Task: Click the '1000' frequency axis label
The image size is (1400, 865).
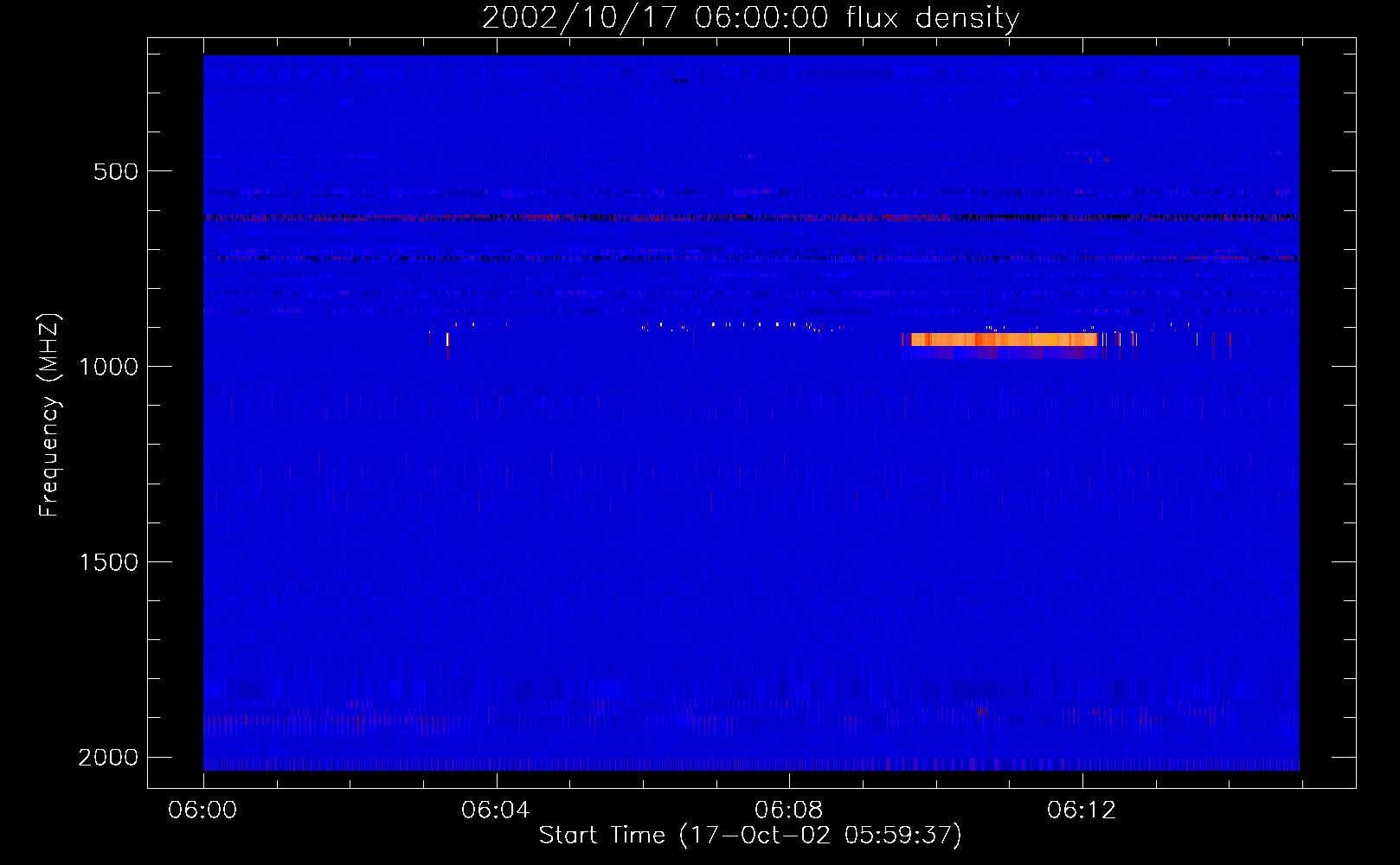Action: (108, 367)
